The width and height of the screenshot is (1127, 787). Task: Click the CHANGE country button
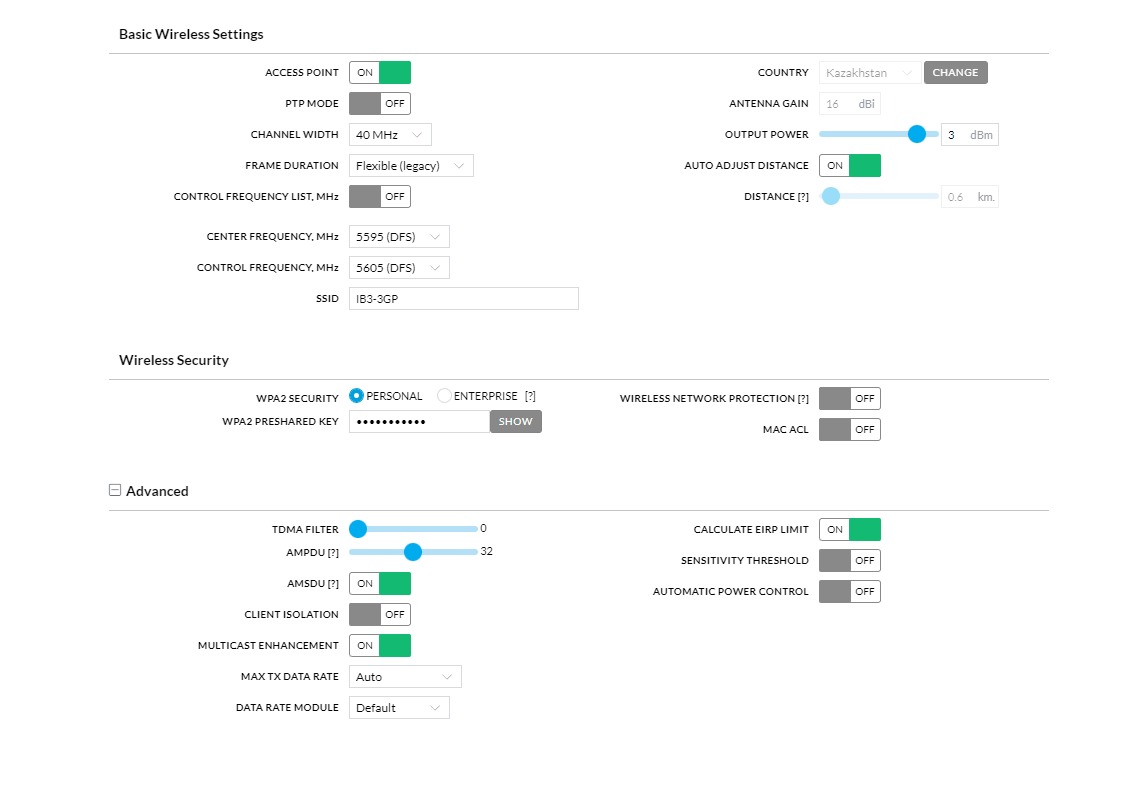click(955, 73)
